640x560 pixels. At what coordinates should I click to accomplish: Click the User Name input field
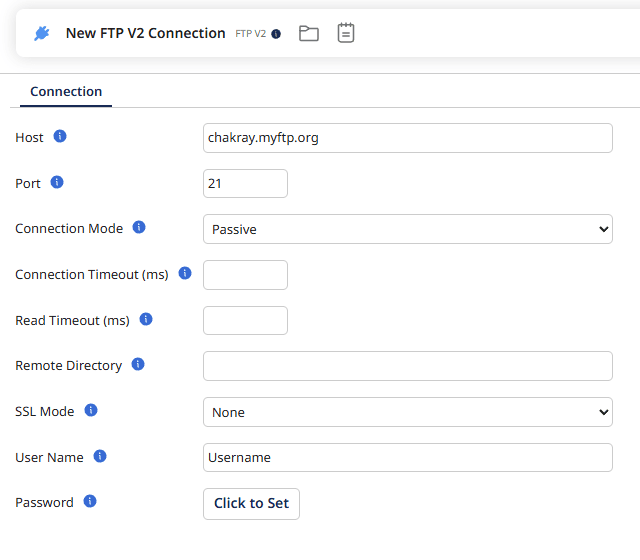[x=407, y=457]
